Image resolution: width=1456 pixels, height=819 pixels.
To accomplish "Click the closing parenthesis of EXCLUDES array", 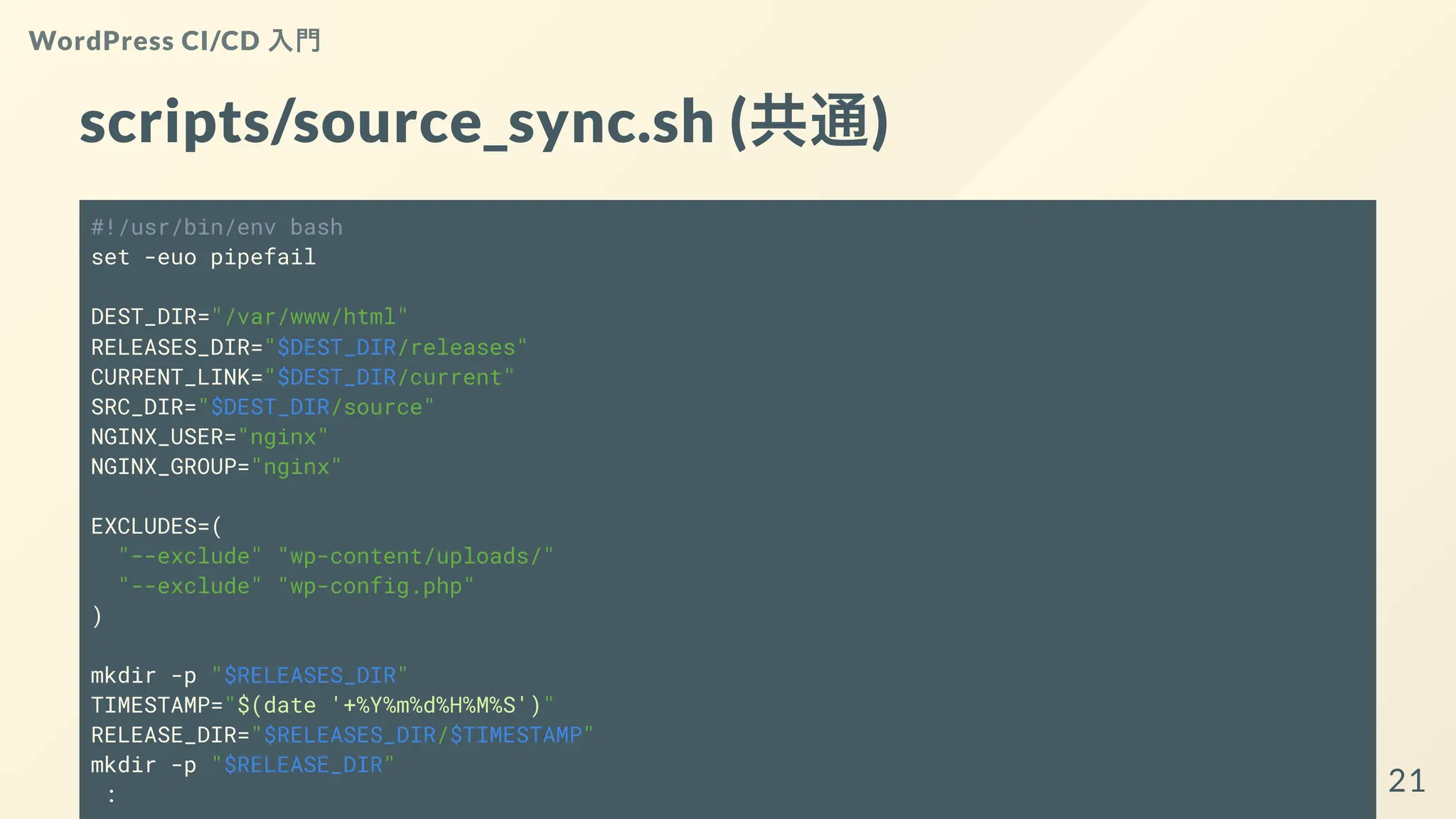I will [x=97, y=616].
